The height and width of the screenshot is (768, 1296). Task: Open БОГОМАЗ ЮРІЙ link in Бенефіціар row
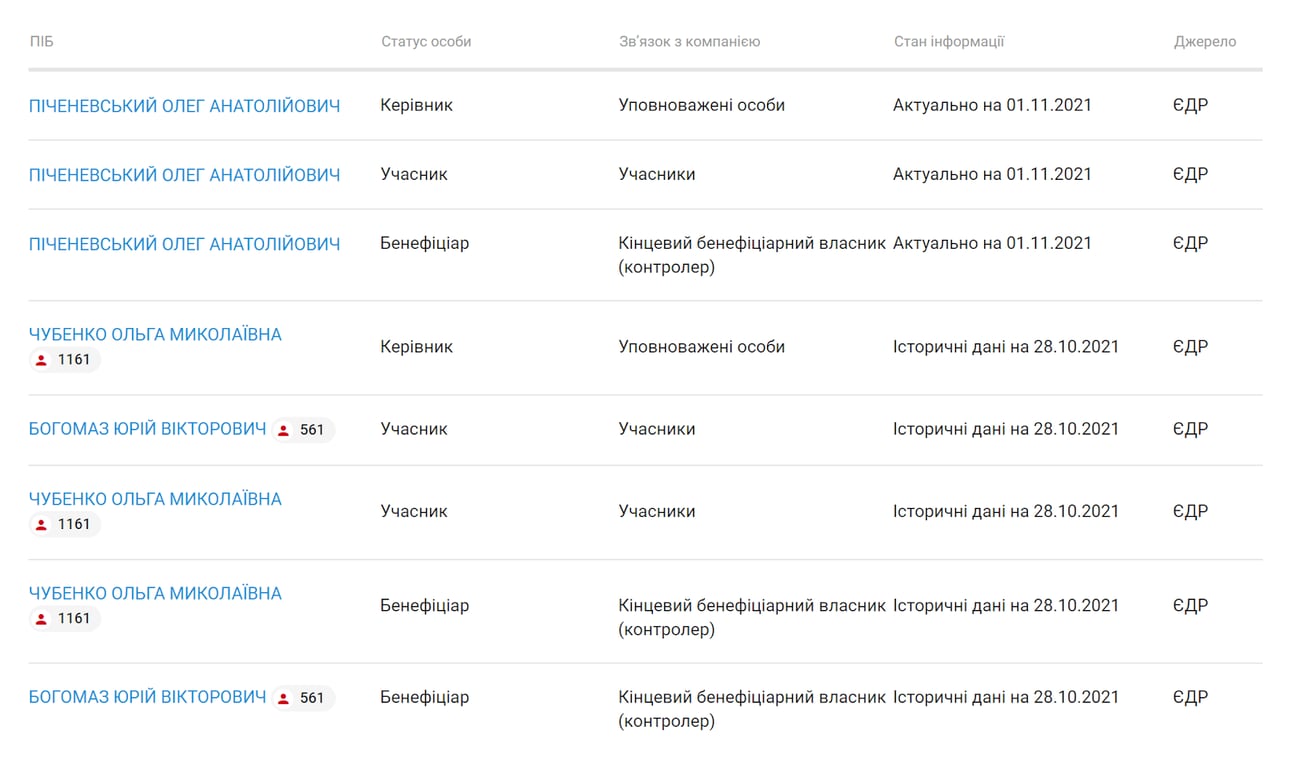148,697
